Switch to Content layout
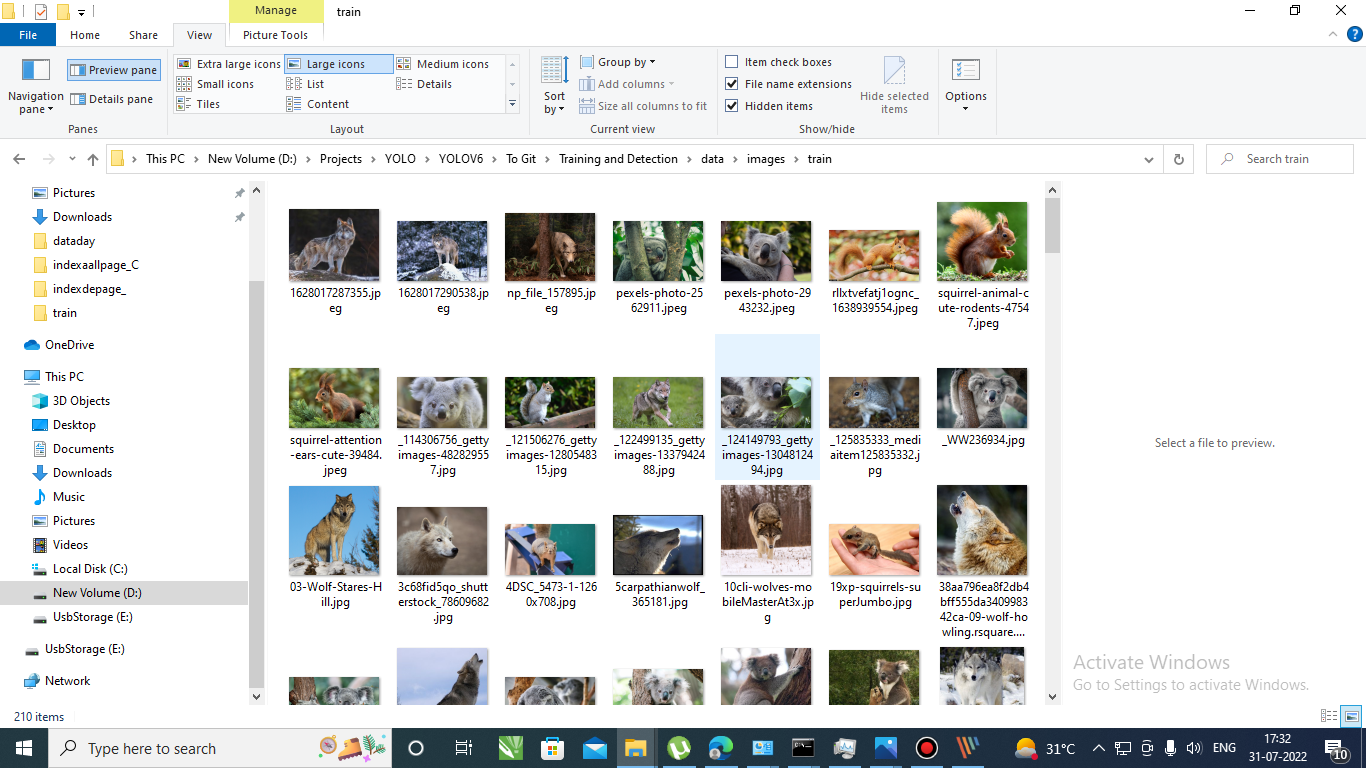The image size is (1366, 768). coord(318,104)
